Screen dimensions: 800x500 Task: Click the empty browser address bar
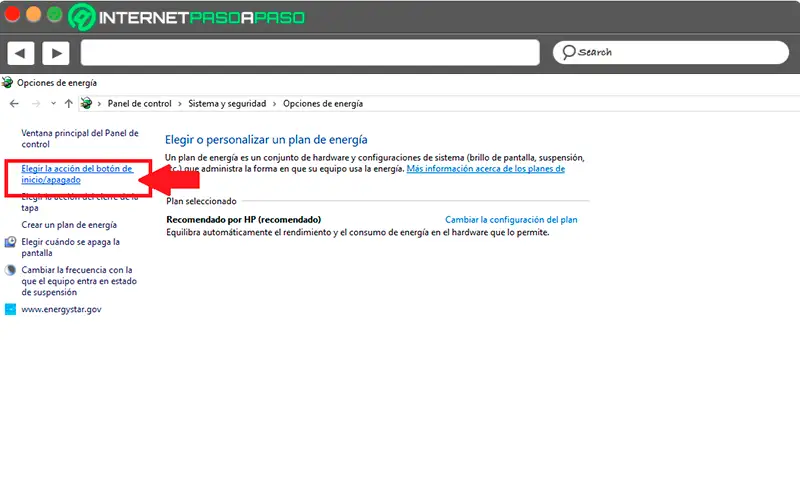click(x=310, y=53)
